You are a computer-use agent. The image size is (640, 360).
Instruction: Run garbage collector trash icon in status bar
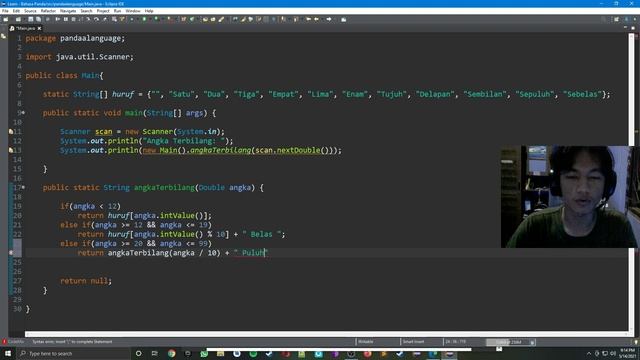532,342
